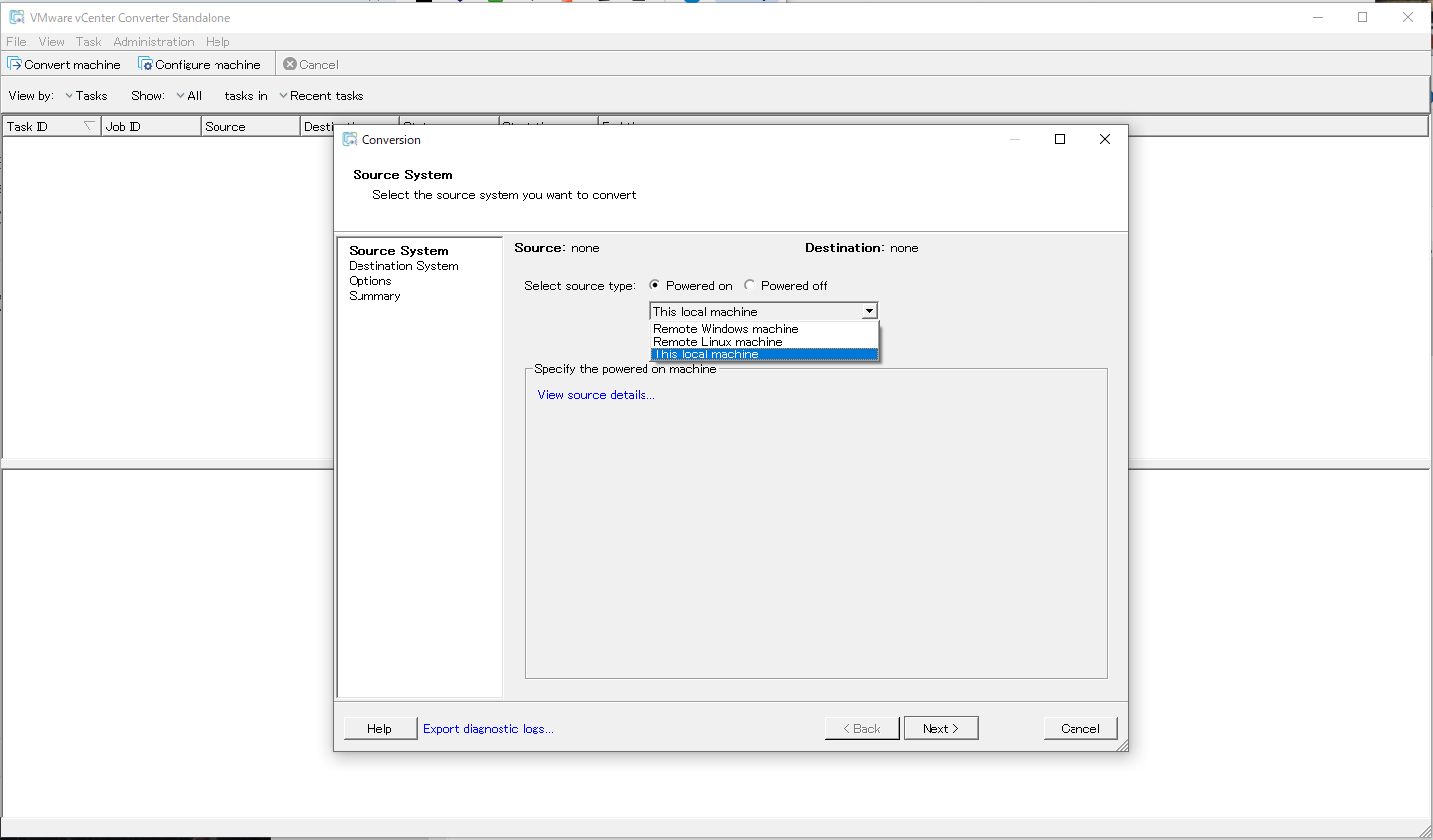
Task: Expand the Show All filter dropdown
Action: pyautogui.click(x=189, y=96)
